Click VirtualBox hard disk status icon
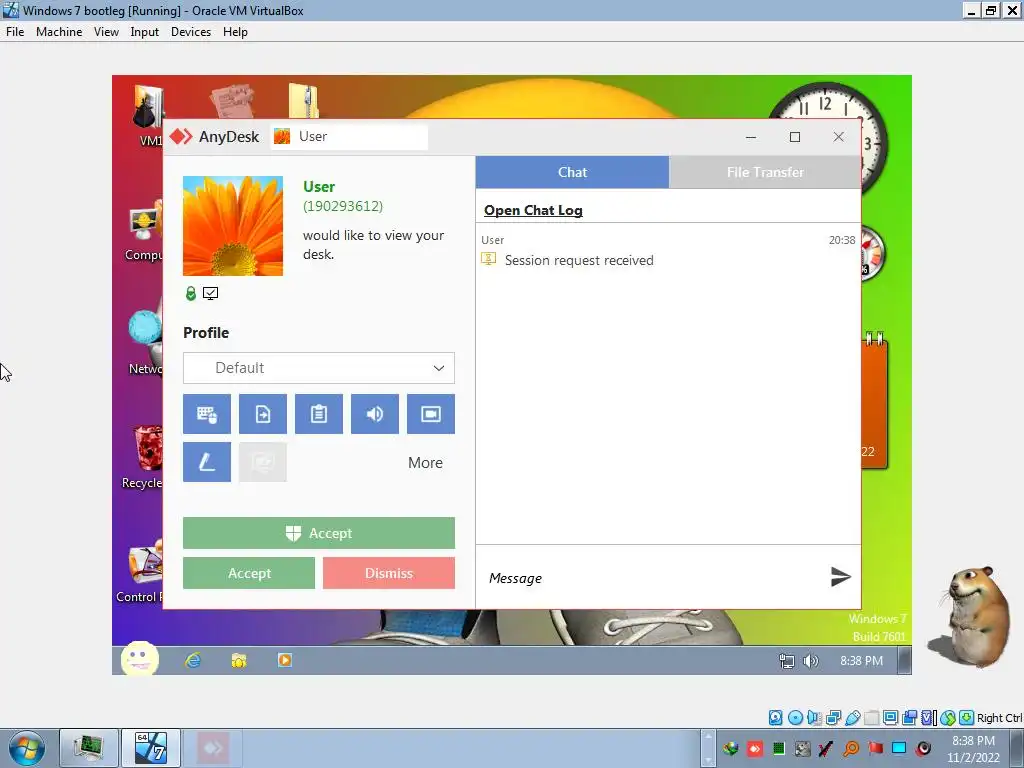Viewport: 1024px width, 768px height. click(775, 718)
